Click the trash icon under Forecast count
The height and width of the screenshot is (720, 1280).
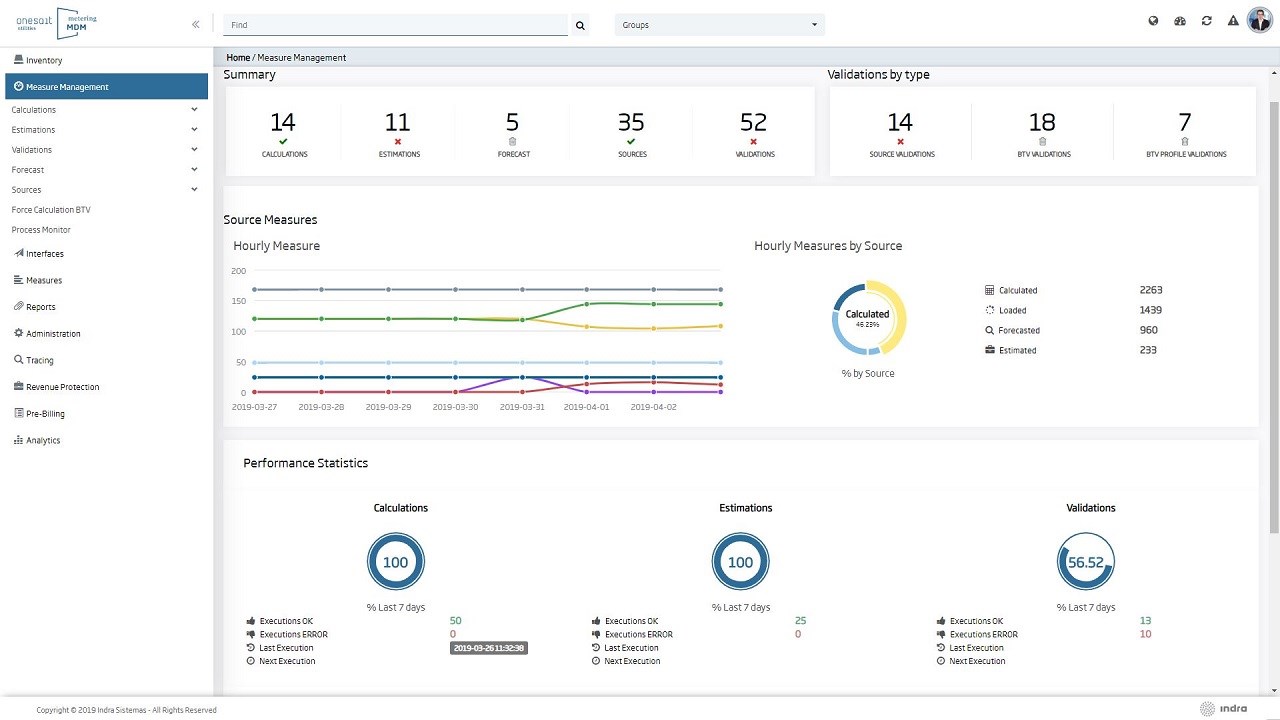[x=513, y=142]
